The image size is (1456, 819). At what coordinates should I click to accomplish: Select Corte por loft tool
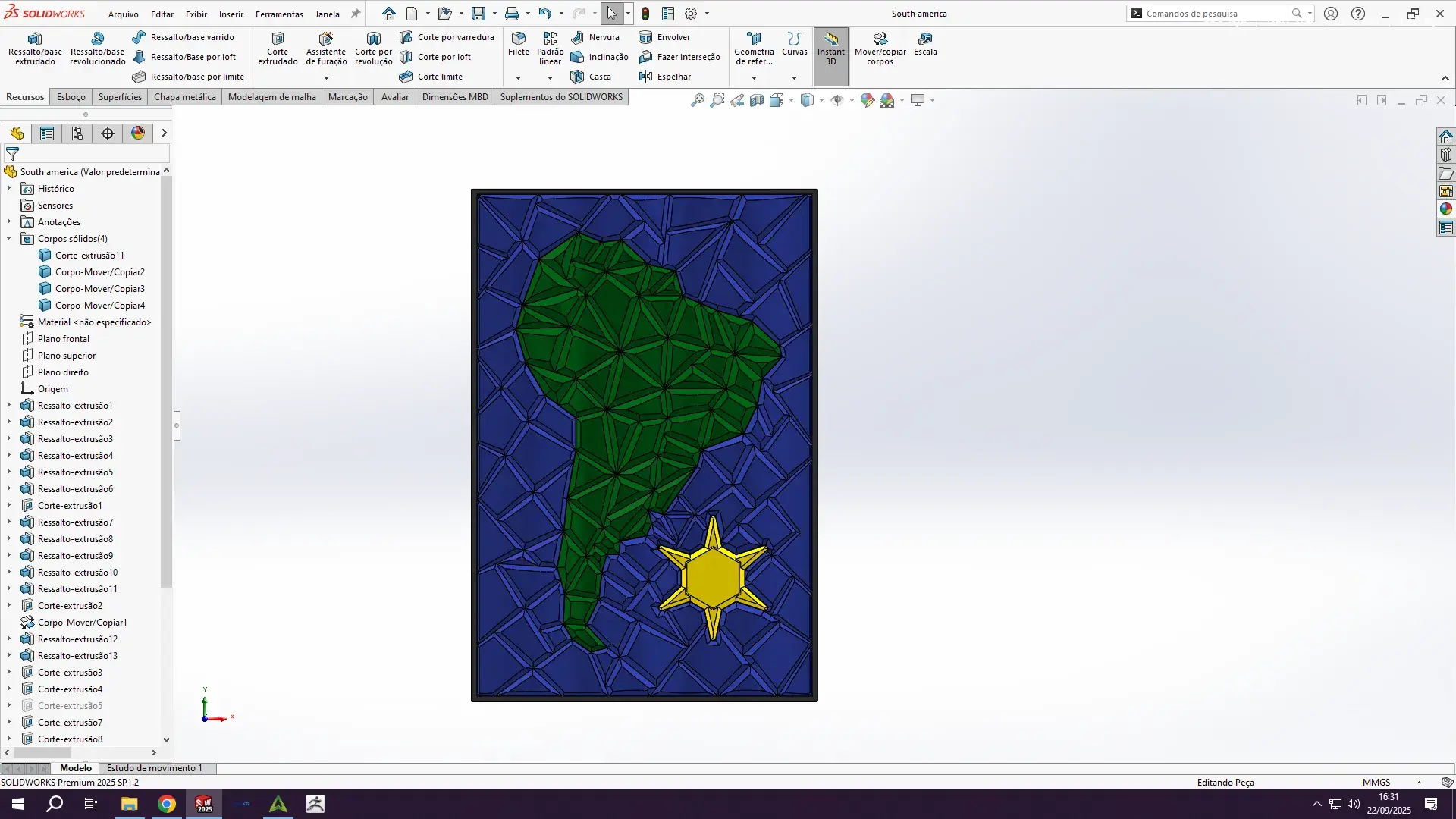coord(435,57)
